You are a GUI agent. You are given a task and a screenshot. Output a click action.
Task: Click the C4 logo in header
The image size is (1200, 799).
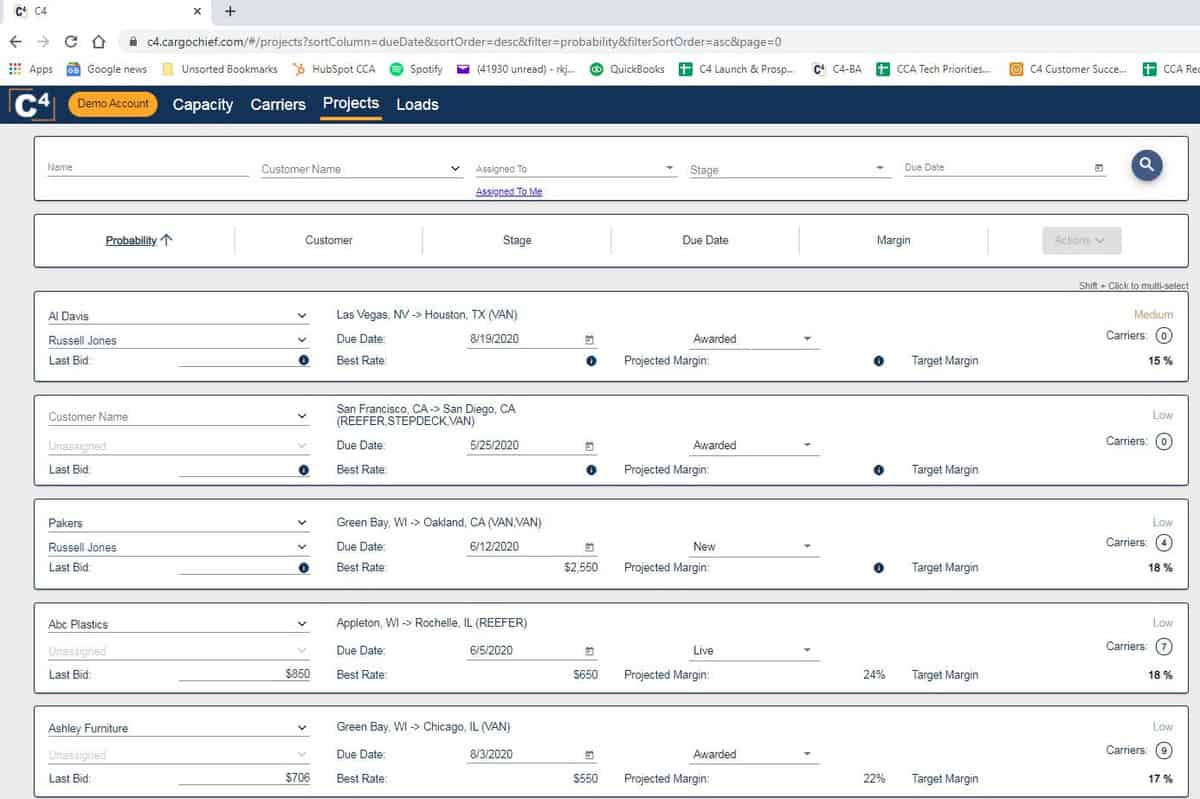pos(32,105)
